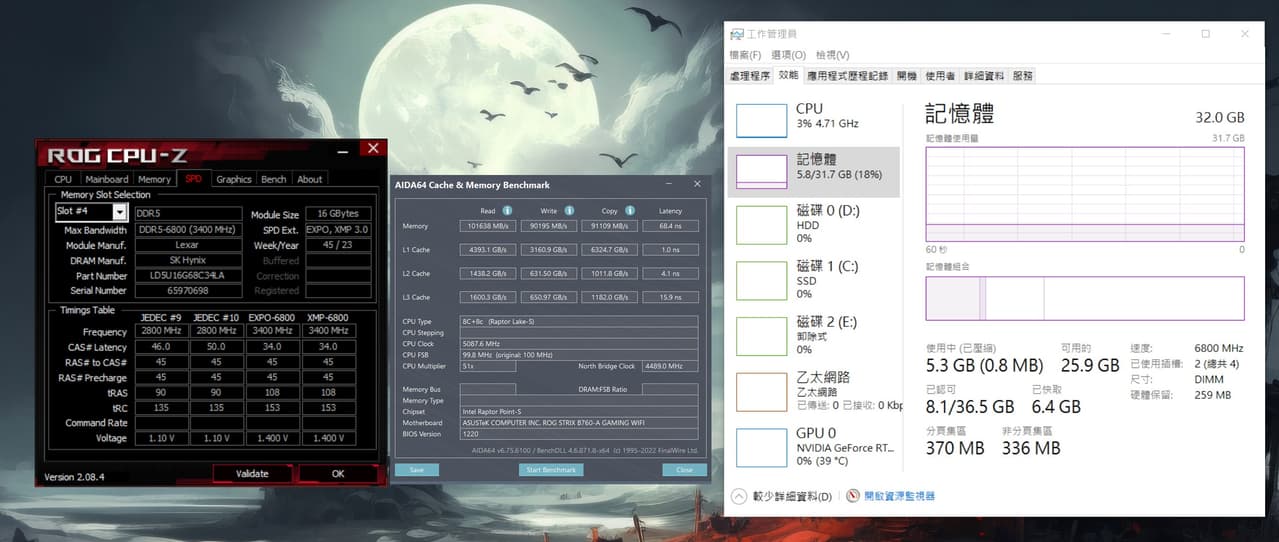
Task: Open the 選項(O) menu in Task Manager
Action: point(788,55)
